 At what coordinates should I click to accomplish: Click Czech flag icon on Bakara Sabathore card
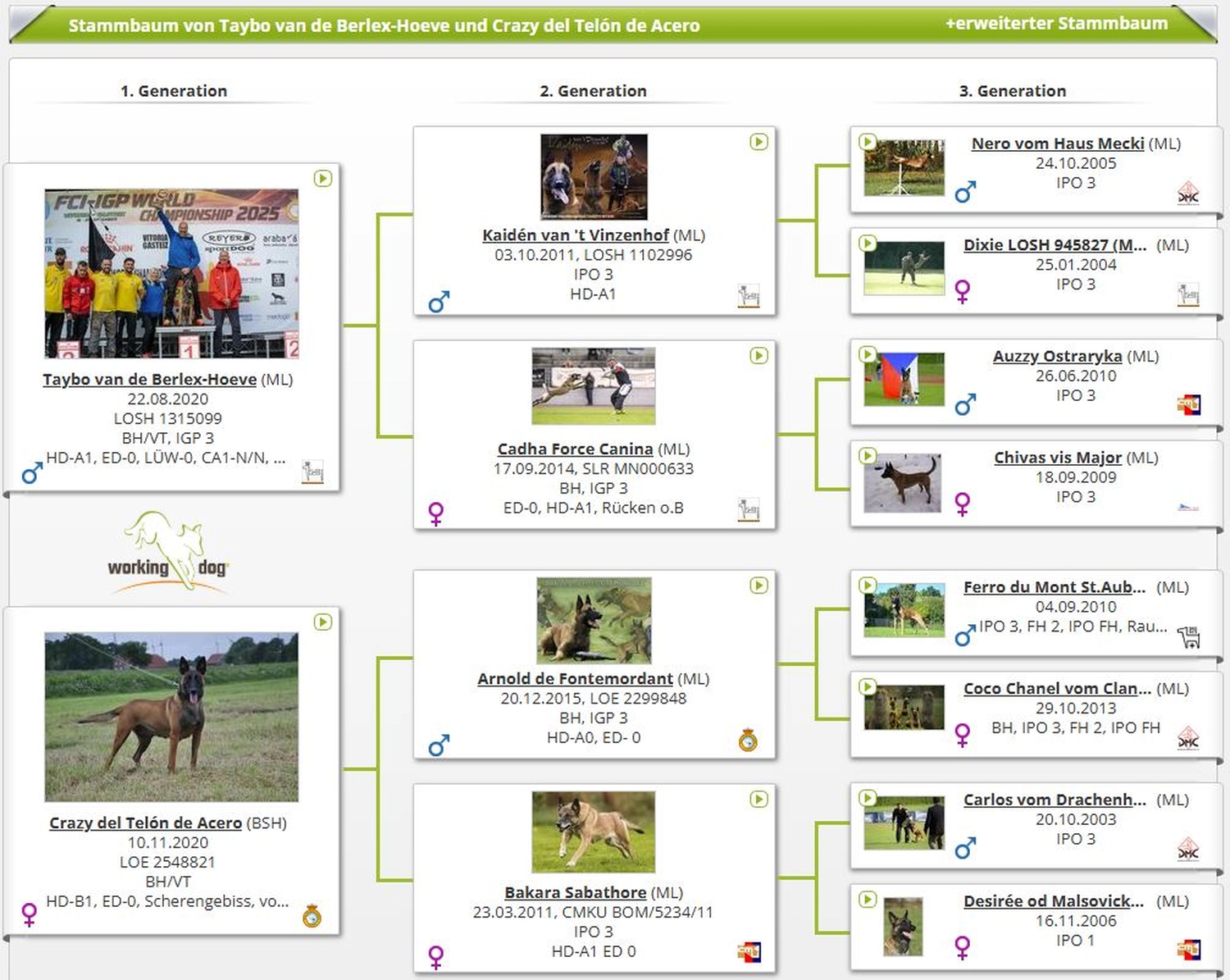pos(748,952)
